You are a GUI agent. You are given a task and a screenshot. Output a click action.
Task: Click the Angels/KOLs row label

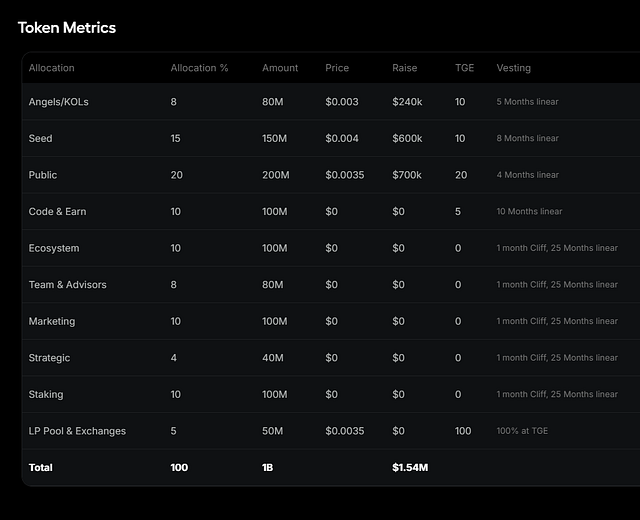58,102
